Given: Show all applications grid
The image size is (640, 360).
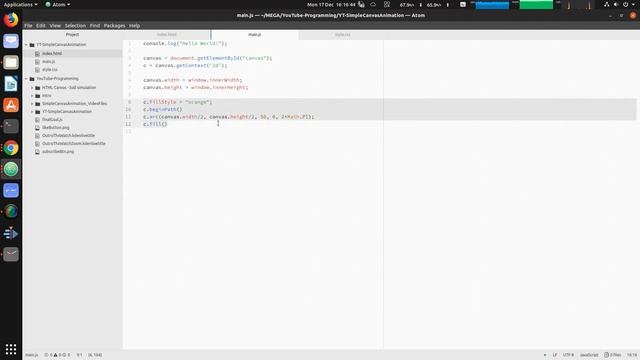Looking at the screenshot, I should coord(11,349).
